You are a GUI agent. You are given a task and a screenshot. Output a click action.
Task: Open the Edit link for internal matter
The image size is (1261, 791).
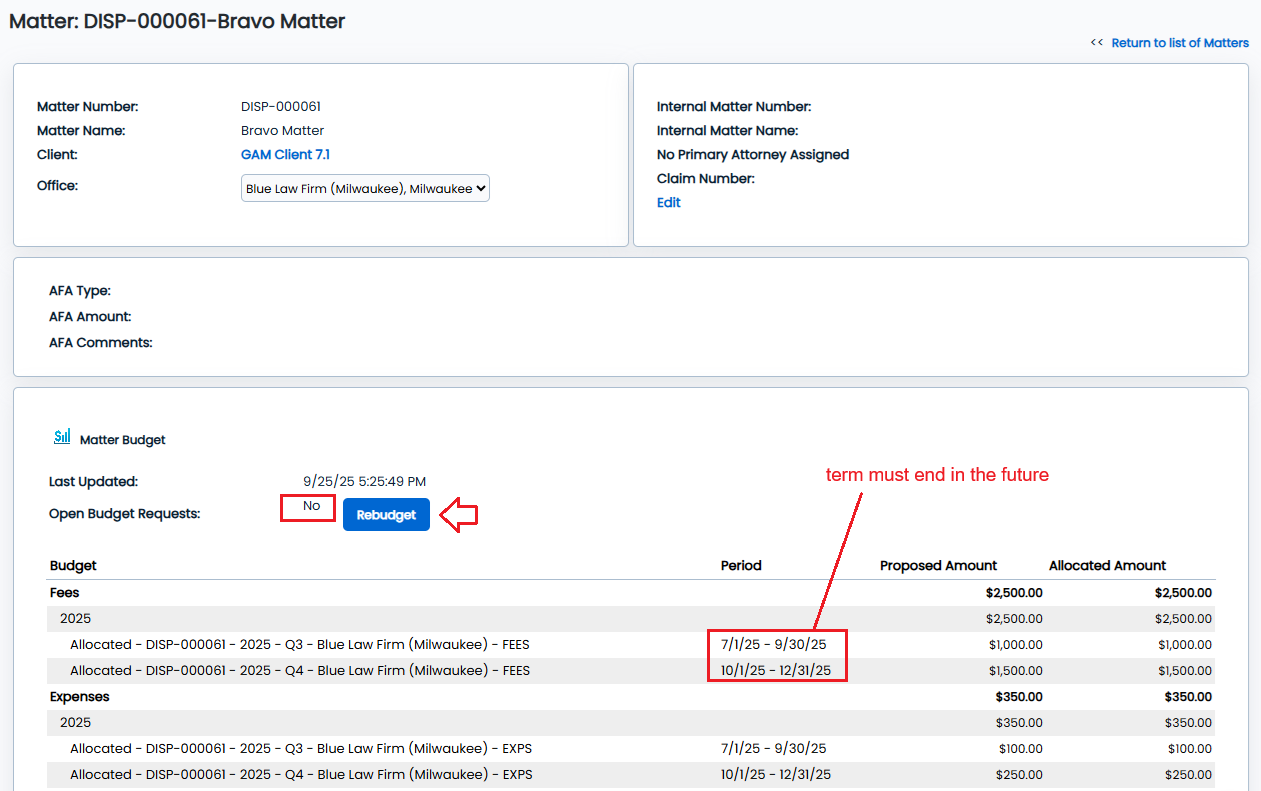tap(668, 203)
